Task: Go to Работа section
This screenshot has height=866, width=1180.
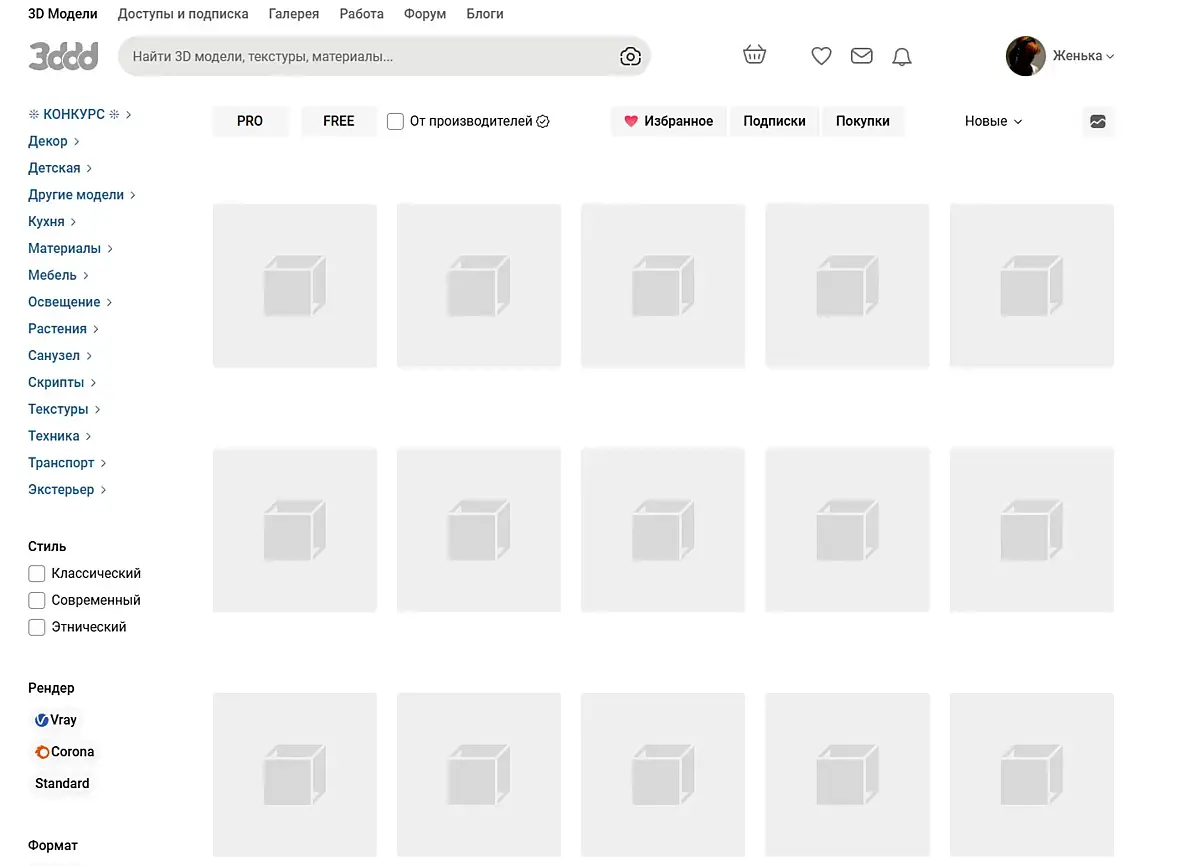Action: click(361, 14)
